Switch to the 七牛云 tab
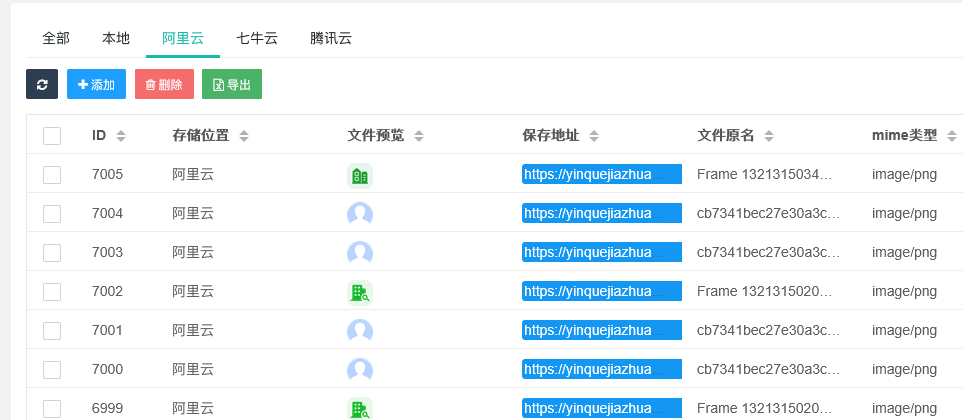The height and width of the screenshot is (420, 963). [x=257, y=39]
